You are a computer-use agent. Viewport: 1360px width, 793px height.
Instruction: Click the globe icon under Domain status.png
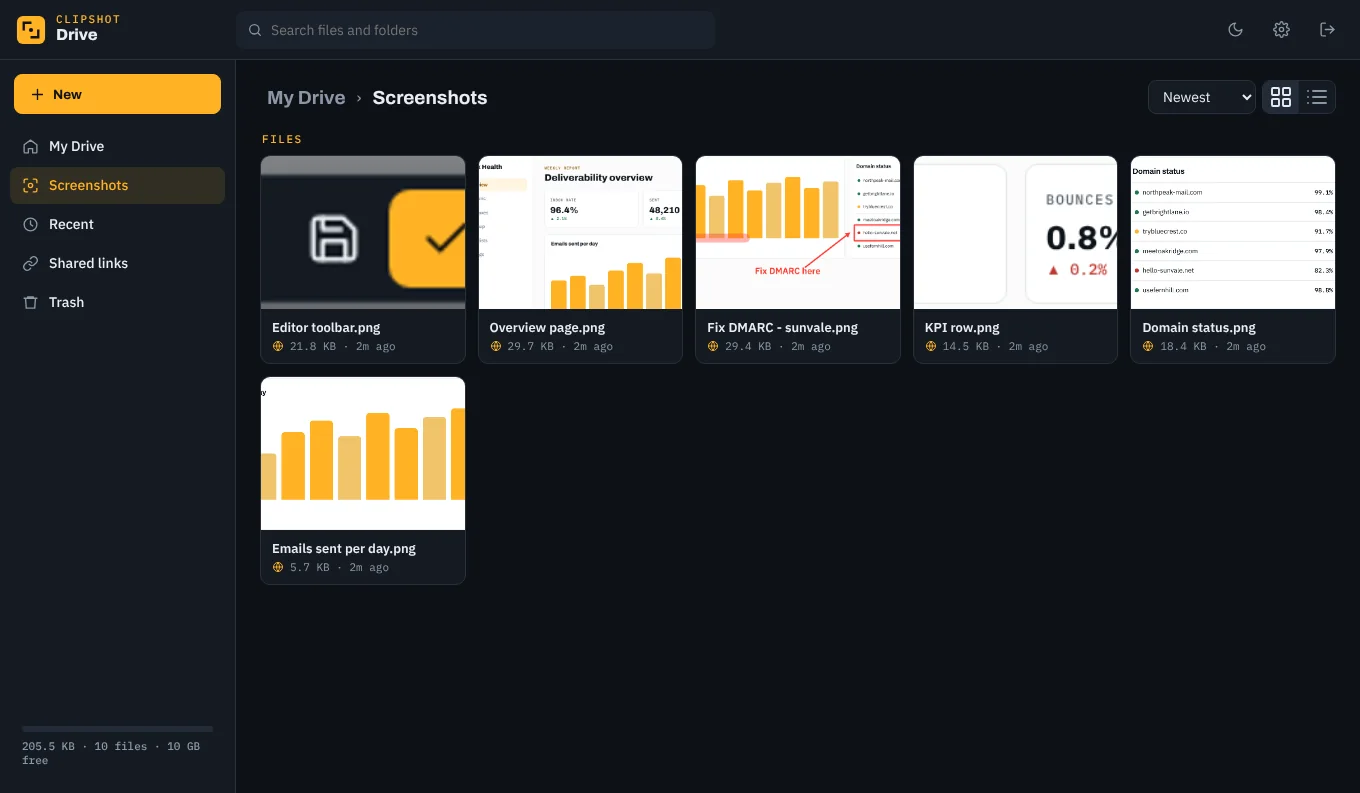(1149, 346)
